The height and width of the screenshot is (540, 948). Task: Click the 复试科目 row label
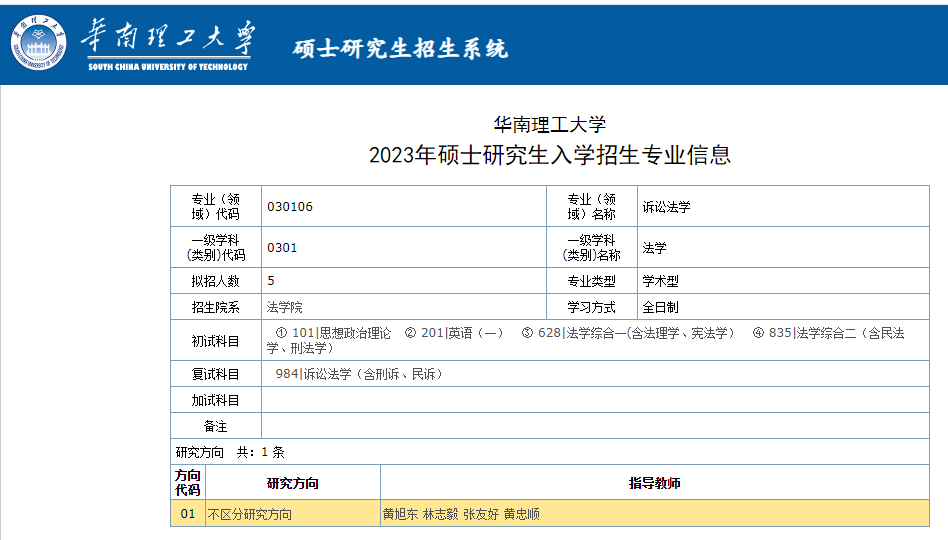[216, 374]
